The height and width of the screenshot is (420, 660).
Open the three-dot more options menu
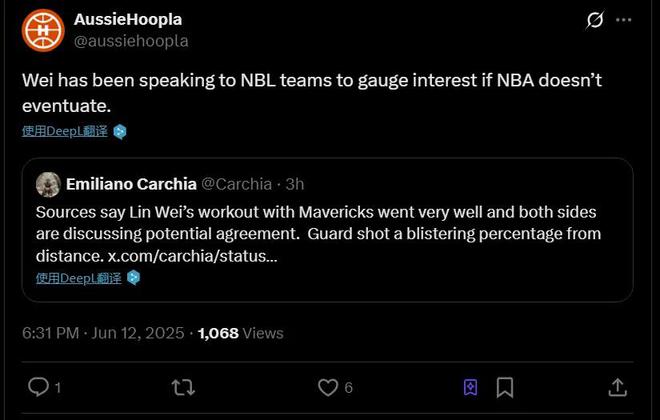pos(625,20)
